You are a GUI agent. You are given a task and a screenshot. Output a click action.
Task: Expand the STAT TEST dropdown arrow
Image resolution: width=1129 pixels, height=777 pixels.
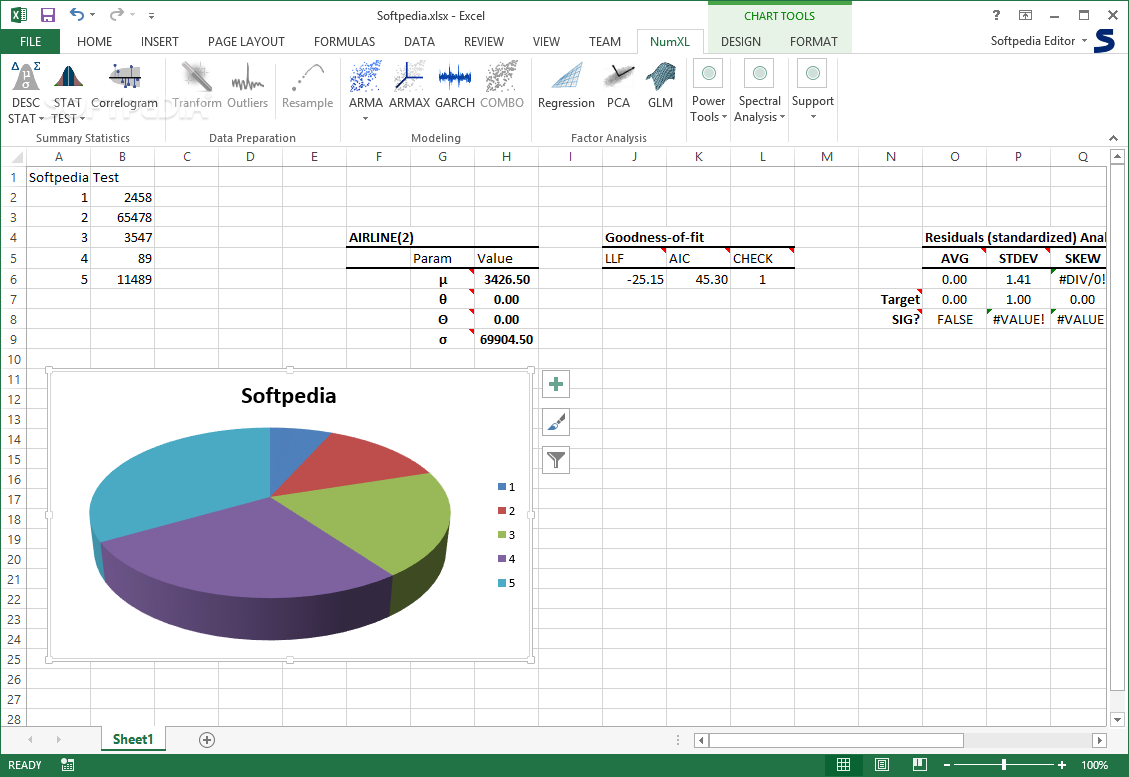[82, 119]
